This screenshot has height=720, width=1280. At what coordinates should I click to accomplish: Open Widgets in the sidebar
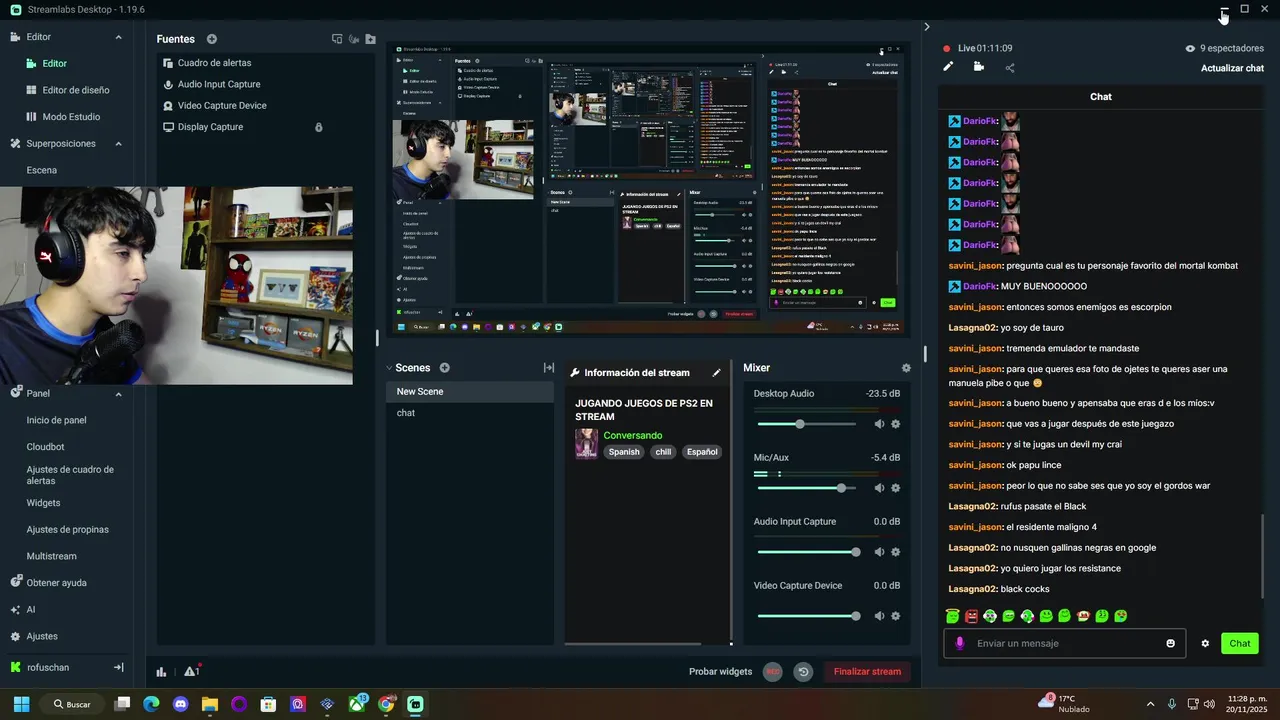(x=43, y=503)
